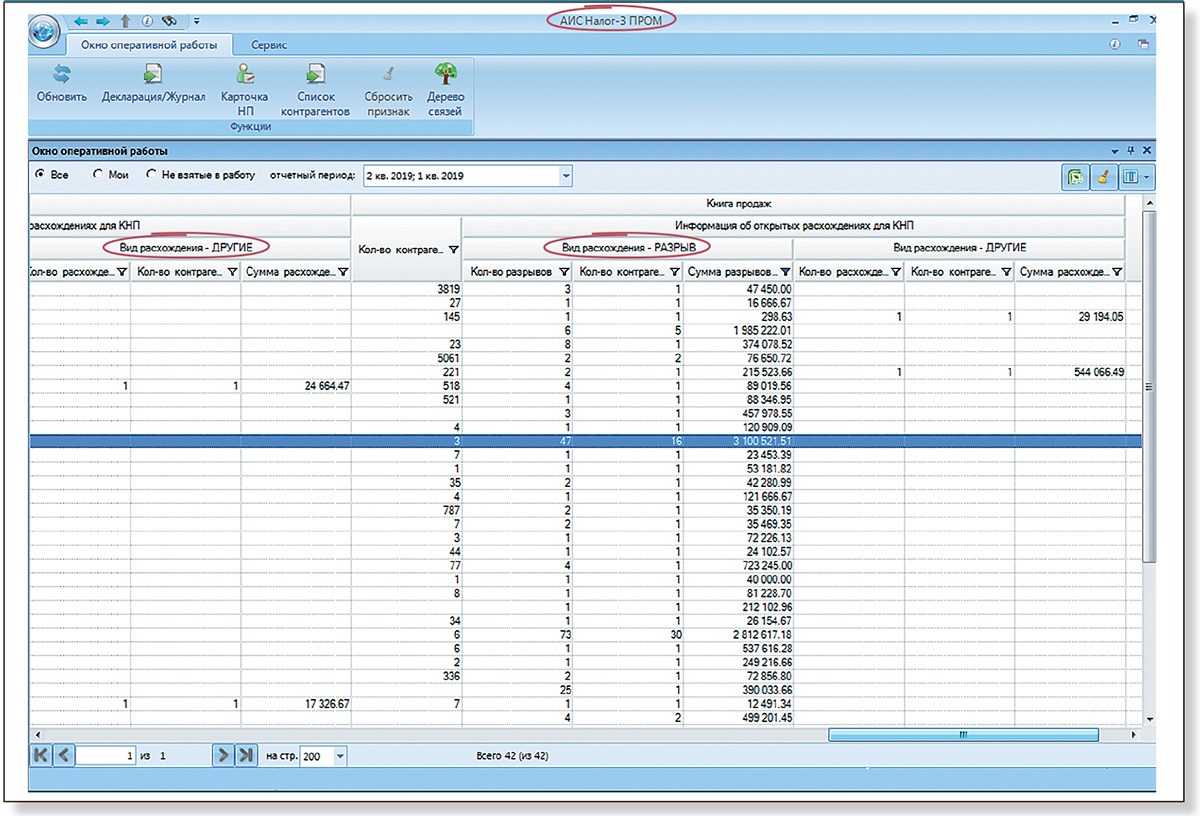The image size is (1200, 816).
Task: Select Не взятые в работу option
Action: click(x=152, y=175)
